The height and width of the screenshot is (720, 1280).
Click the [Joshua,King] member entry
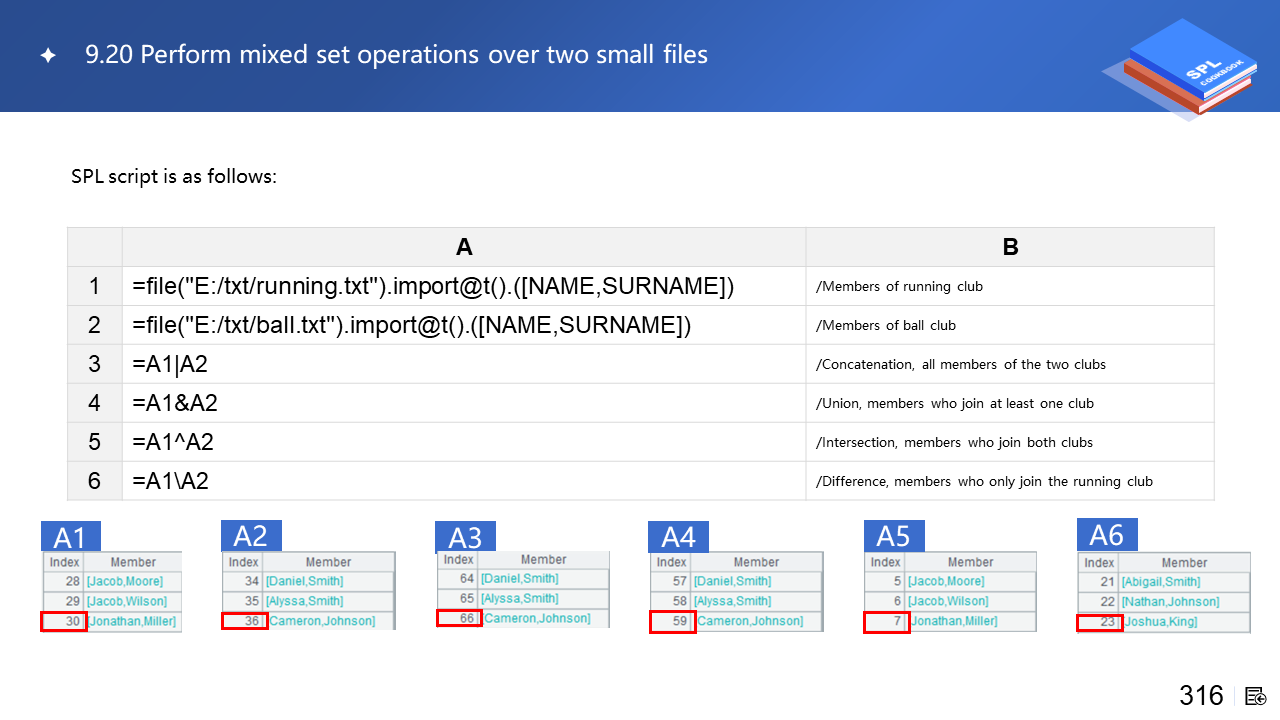1160,622
